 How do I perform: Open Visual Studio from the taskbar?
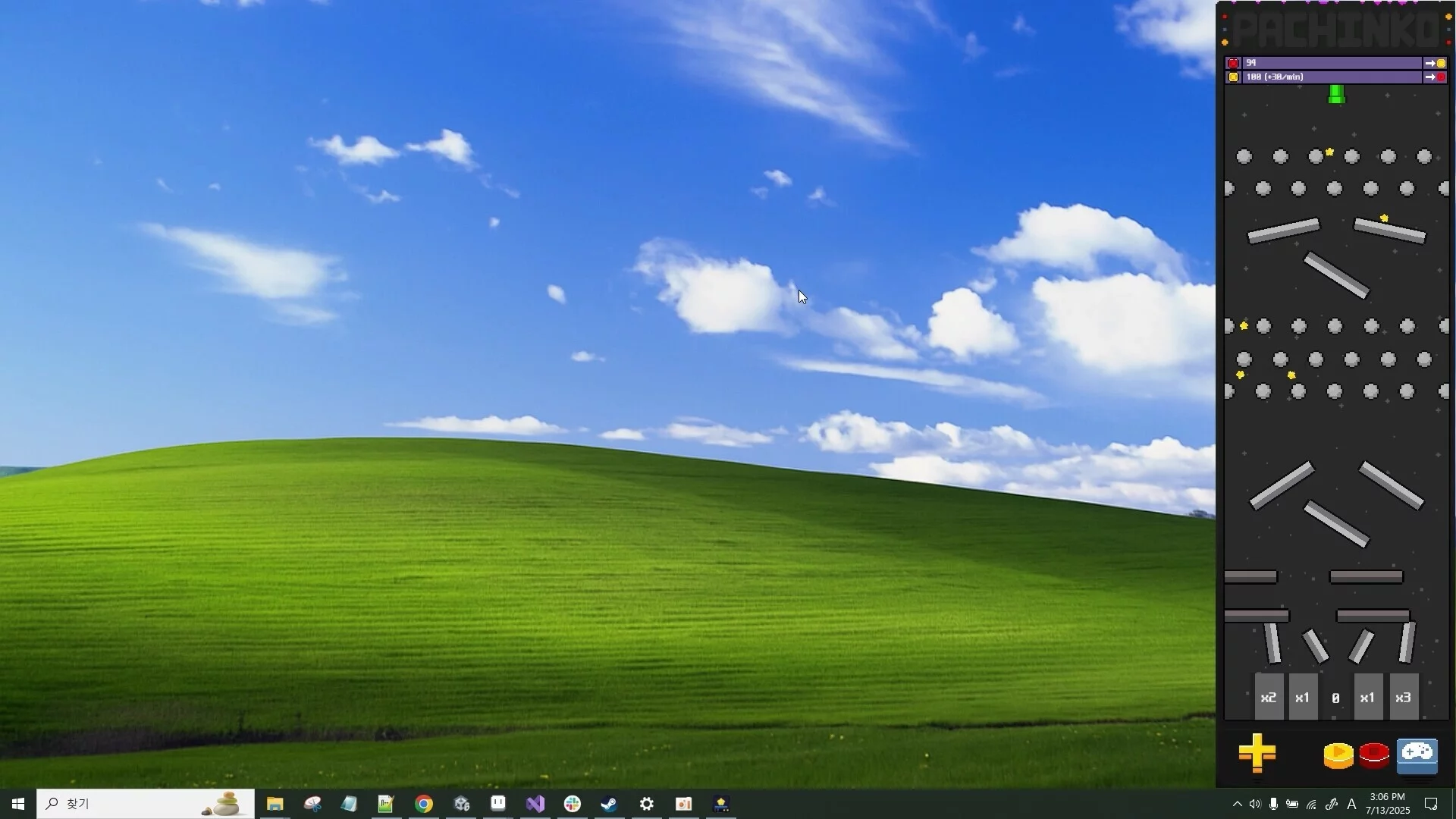tap(535, 804)
